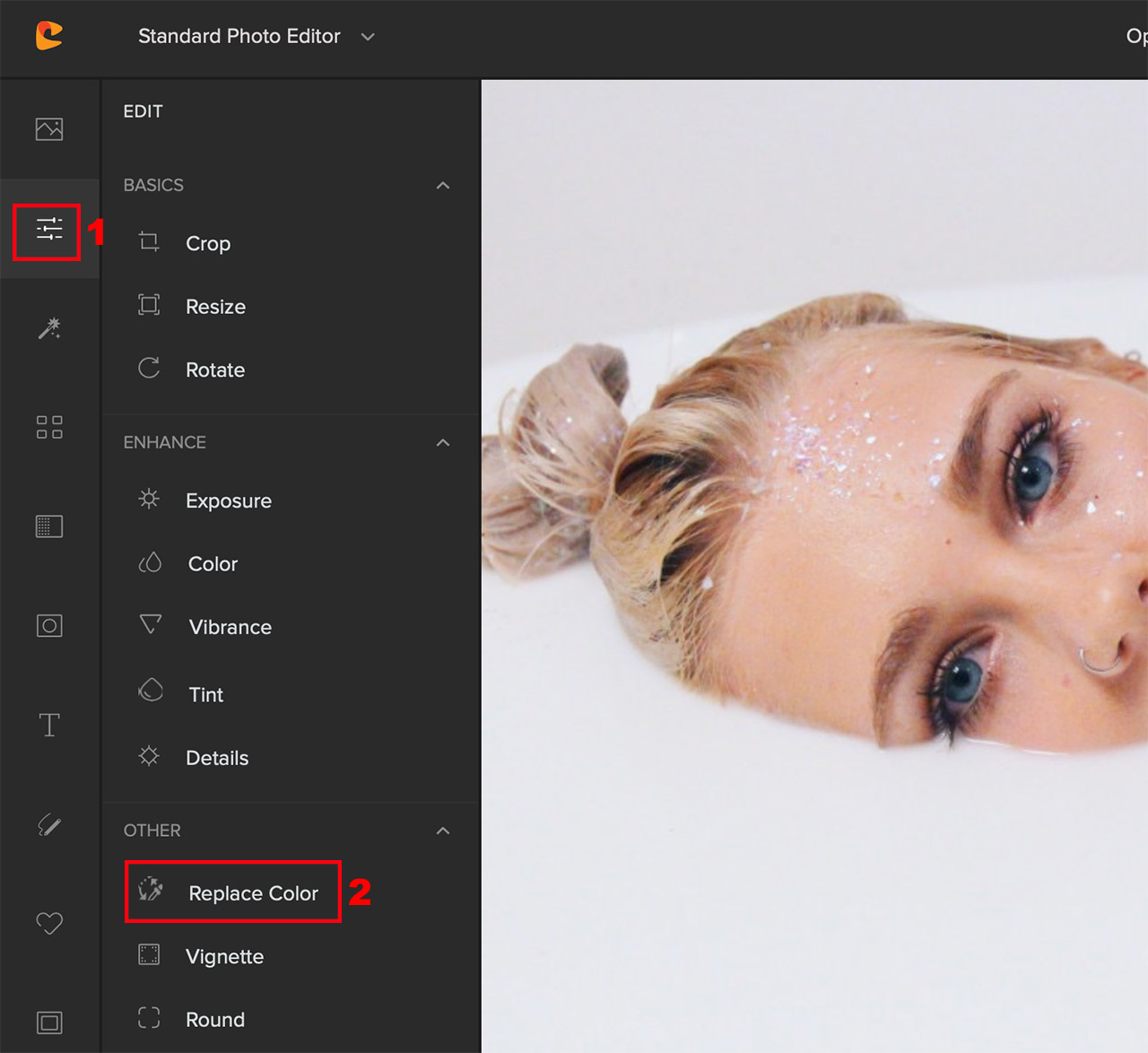Screen dimensions: 1148x1053
Task: Open the image manager sidebar icon
Action: pyautogui.click(x=49, y=129)
